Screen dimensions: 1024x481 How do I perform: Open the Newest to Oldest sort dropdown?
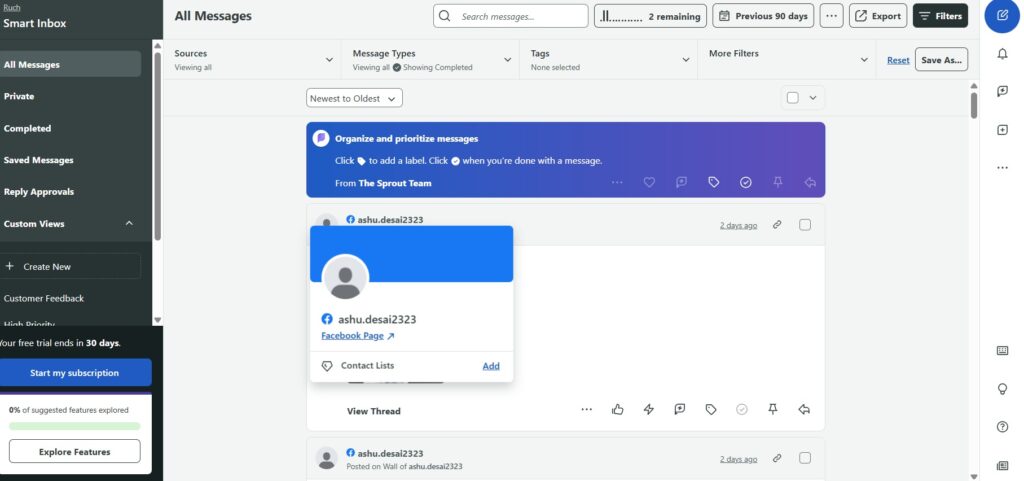(354, 98)
